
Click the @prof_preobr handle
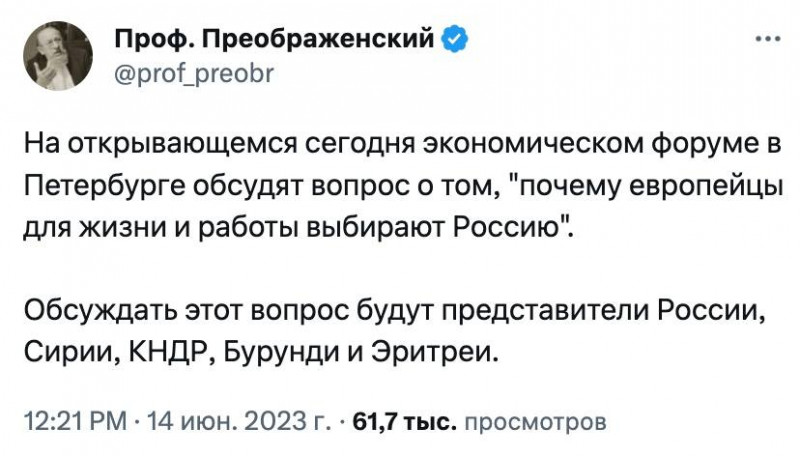point(194,73)
